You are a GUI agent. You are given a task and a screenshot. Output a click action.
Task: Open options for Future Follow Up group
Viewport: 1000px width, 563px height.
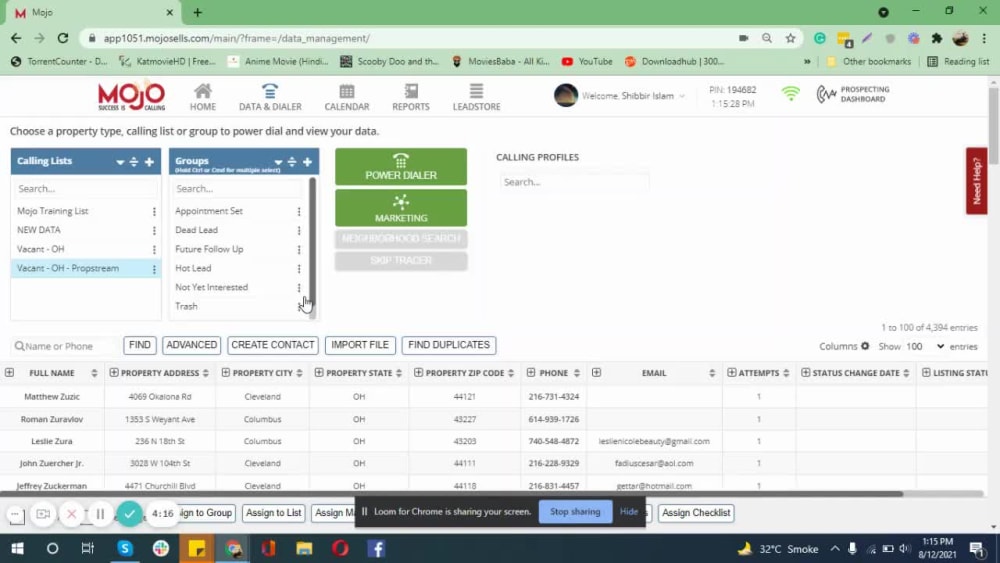(x=298, y=250)
